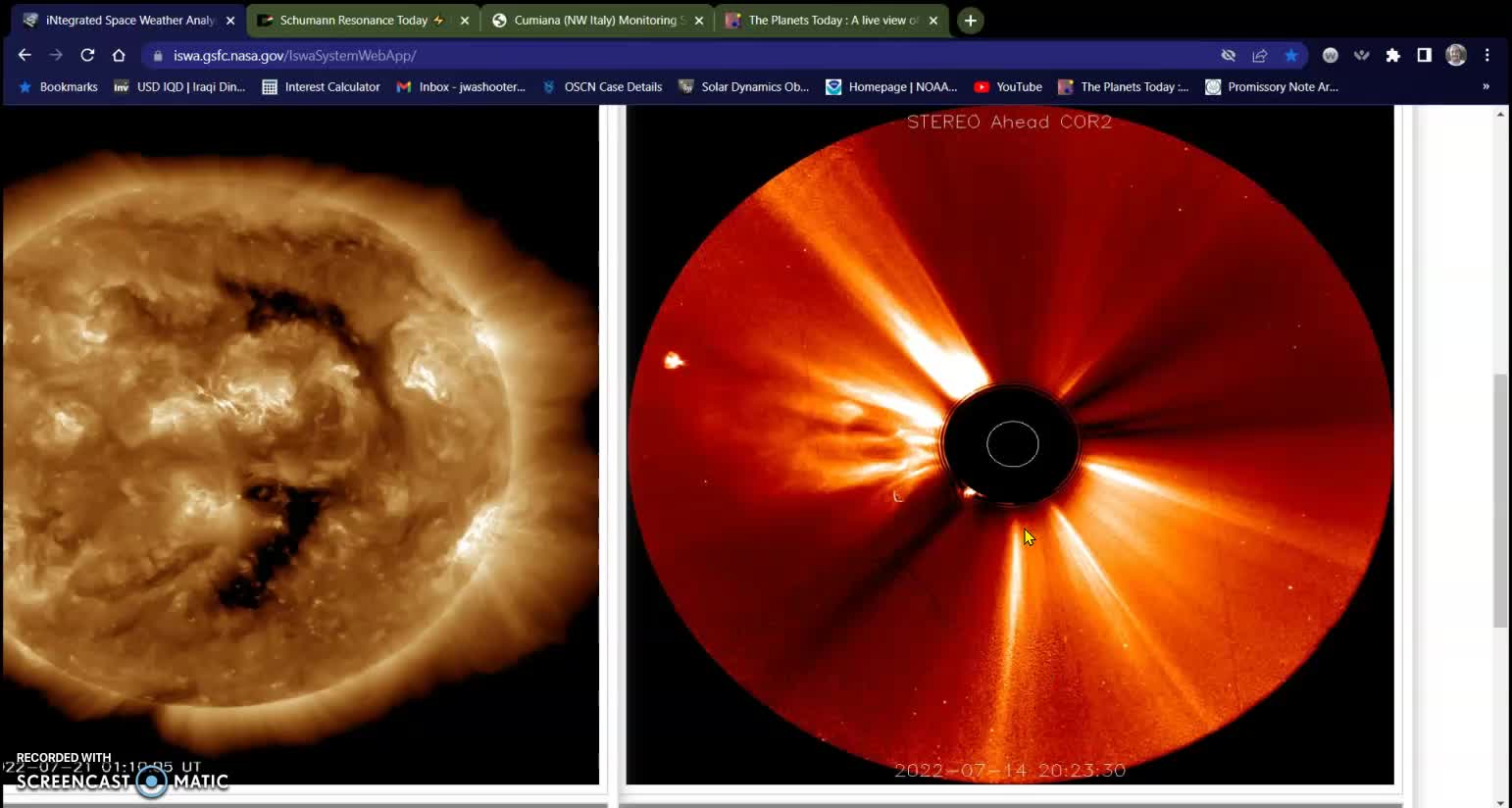Open the Solar Dynamics Ob... bookmark

pos(744,87)
